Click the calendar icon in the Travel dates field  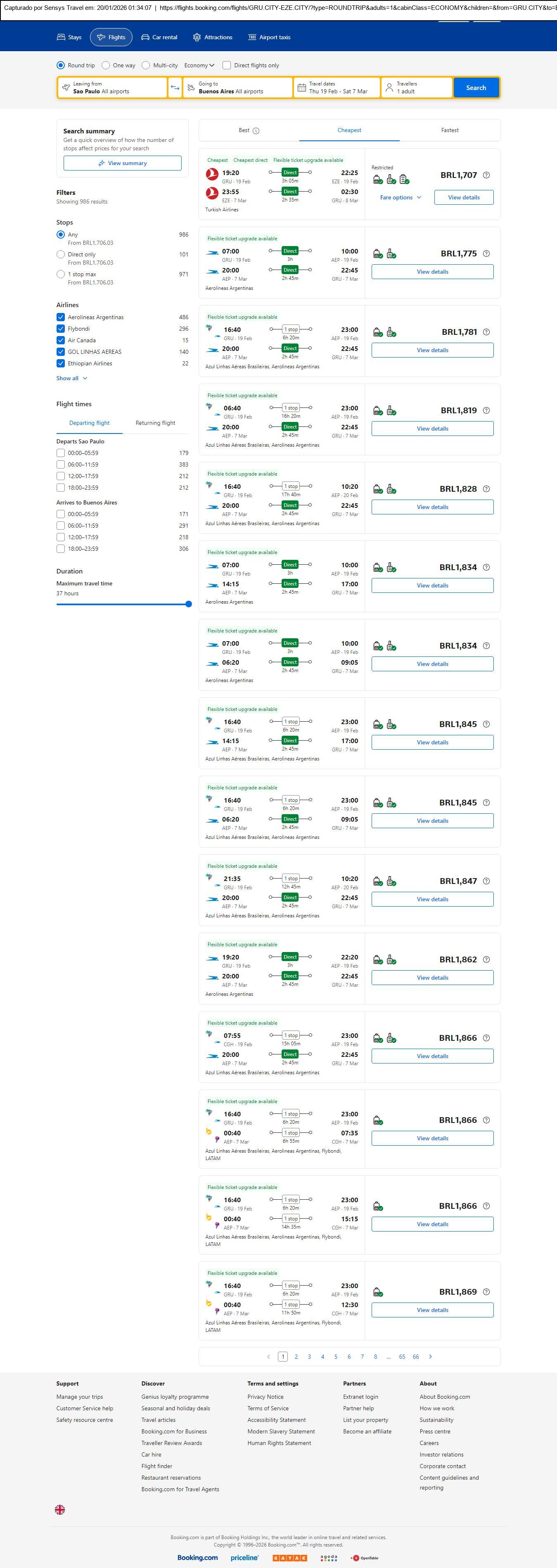click(301, 88)
